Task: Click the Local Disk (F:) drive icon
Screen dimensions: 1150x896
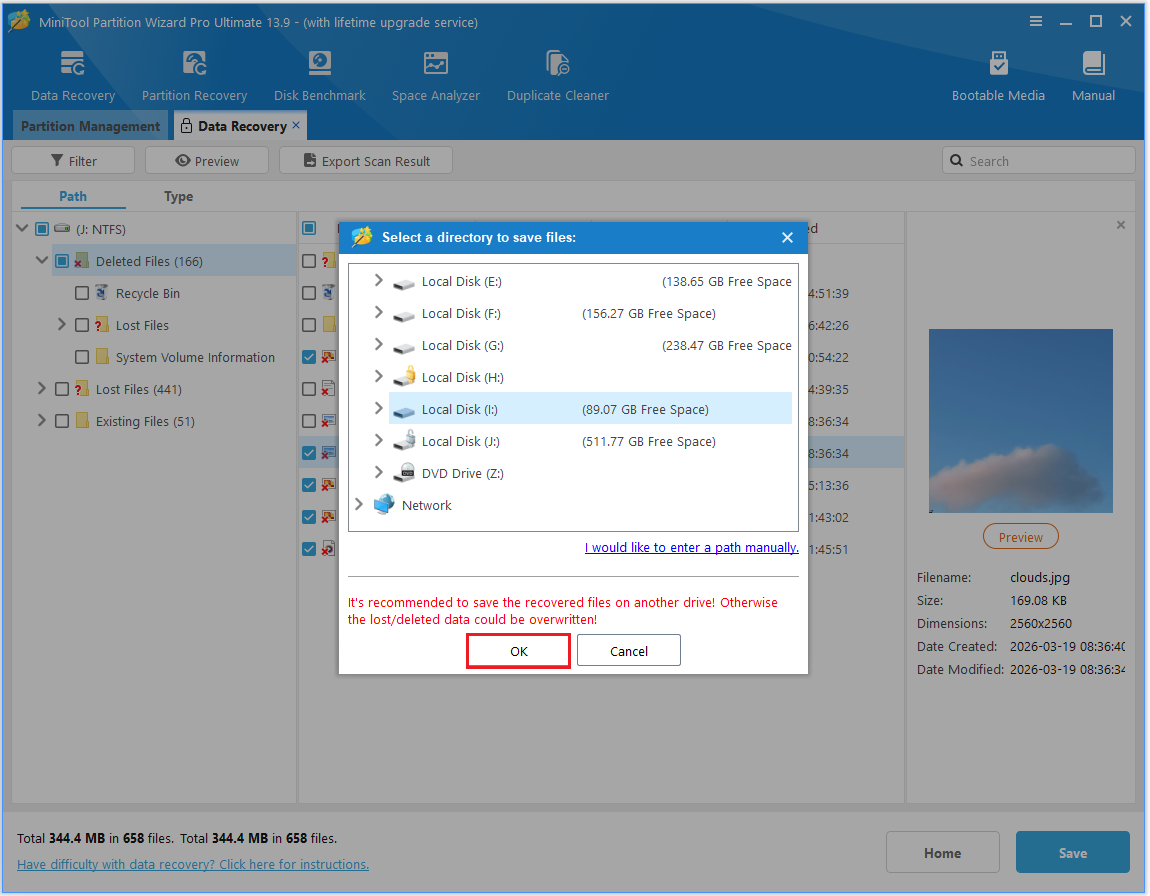Action: tap(403, 315)
